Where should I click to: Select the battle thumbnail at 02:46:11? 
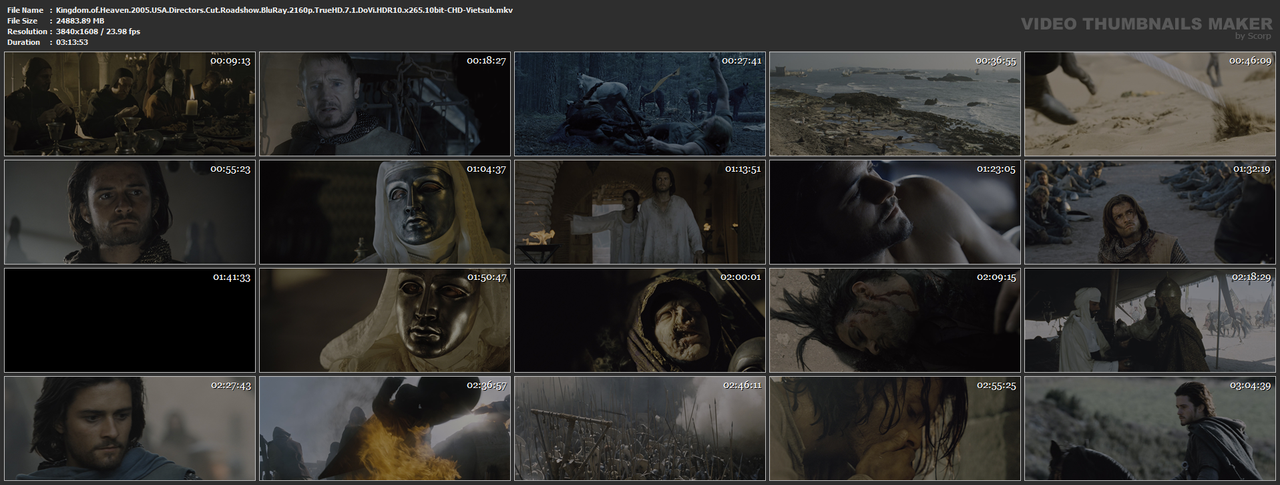pyautogui.click(x=640, y=428)
